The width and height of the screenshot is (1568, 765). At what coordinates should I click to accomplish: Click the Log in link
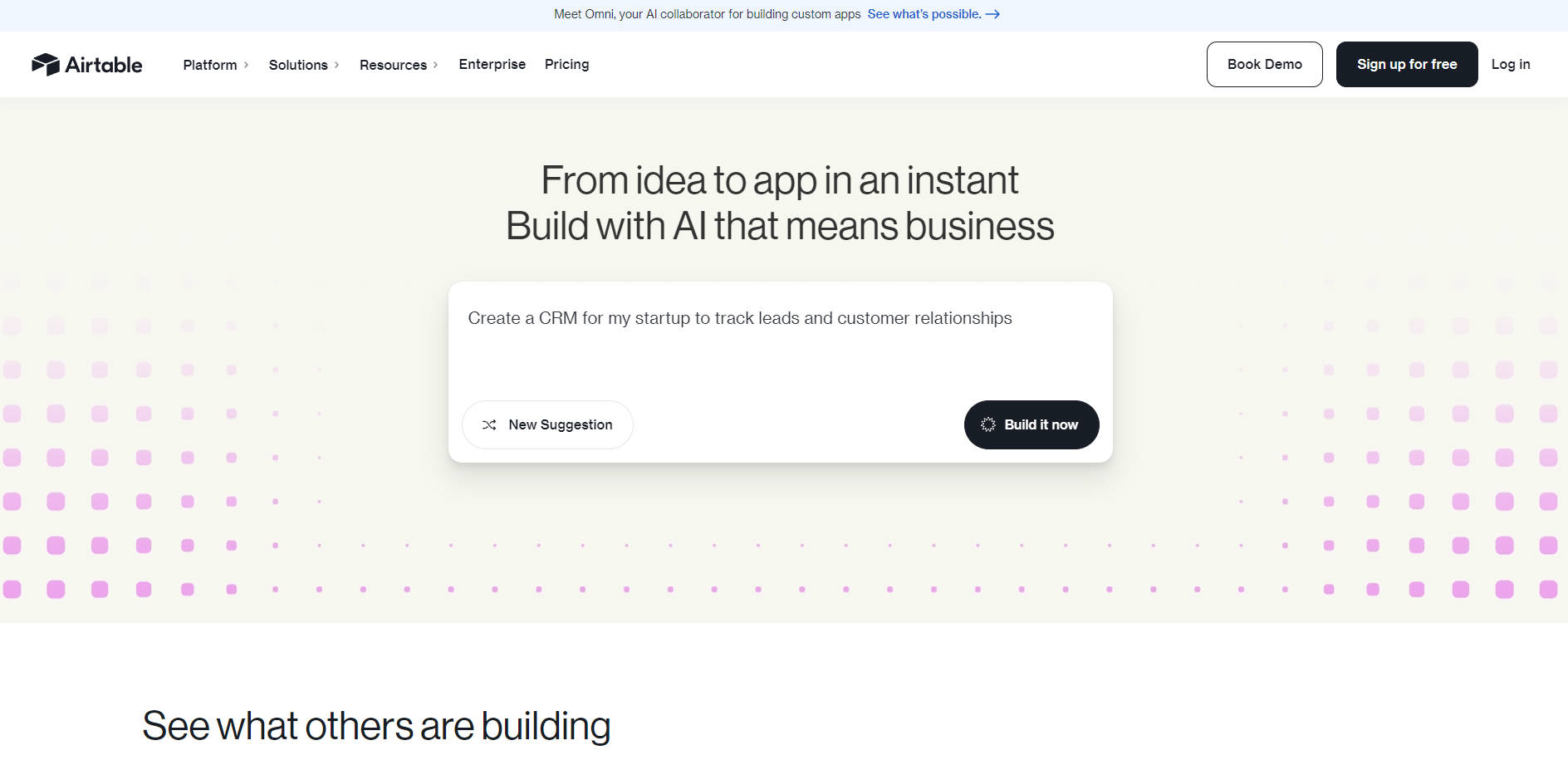1510,64
